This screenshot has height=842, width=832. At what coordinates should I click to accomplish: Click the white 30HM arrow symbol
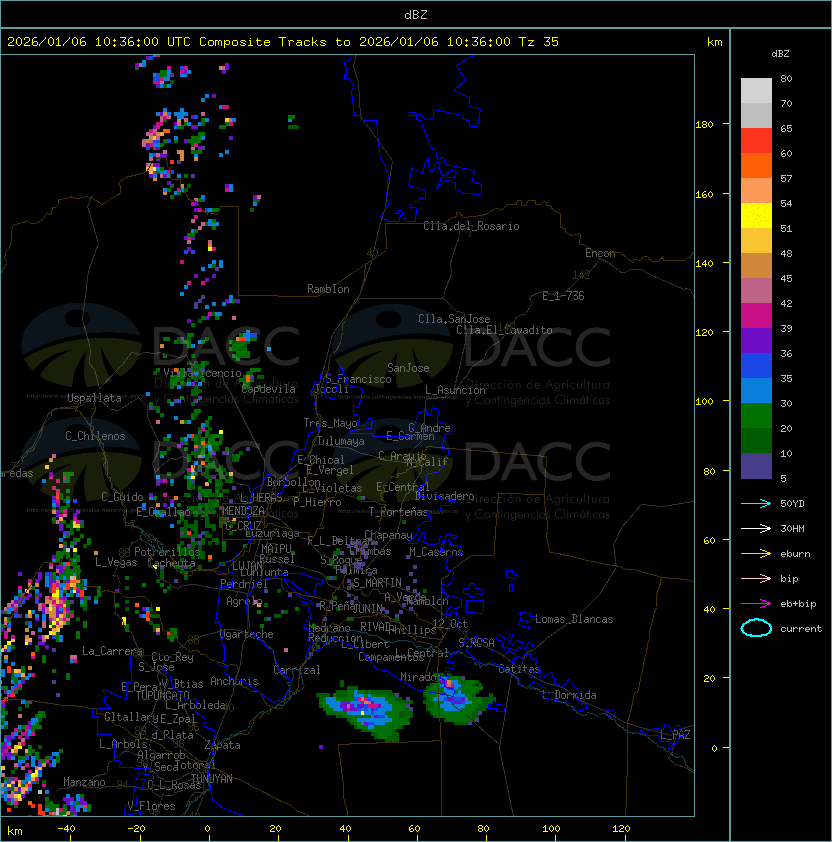pyautogui.click(x=756, y=528)
